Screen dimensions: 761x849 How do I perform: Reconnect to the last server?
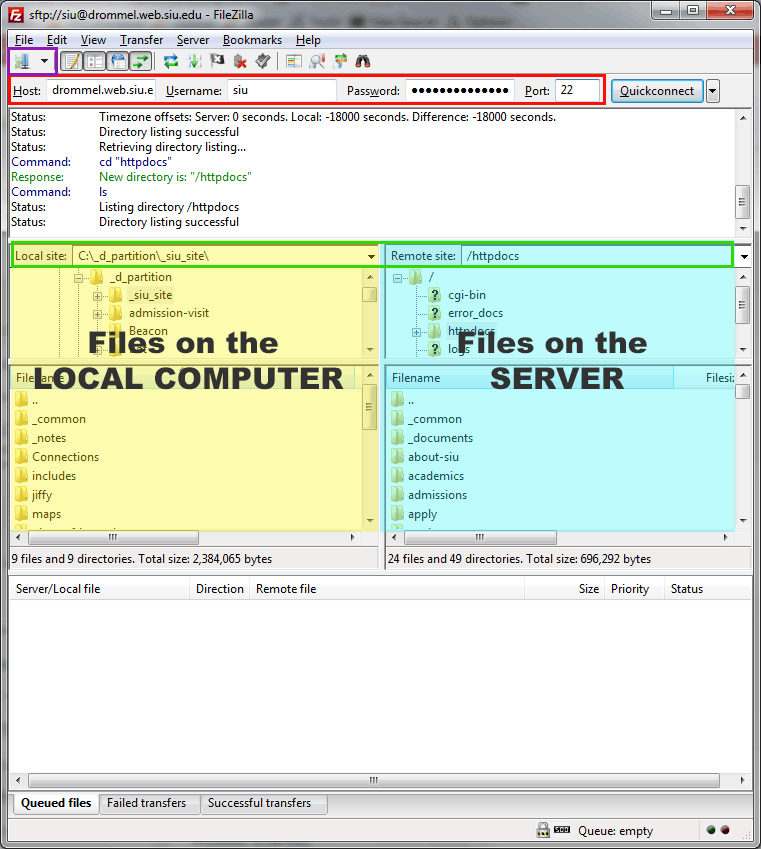tap(263, 61)
